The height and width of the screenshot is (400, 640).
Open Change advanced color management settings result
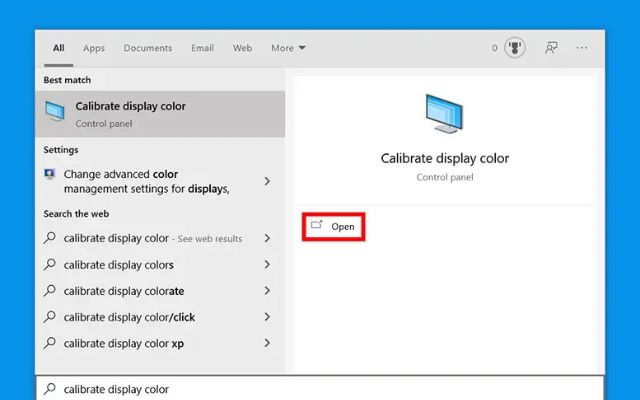click(x=160, y=181)
